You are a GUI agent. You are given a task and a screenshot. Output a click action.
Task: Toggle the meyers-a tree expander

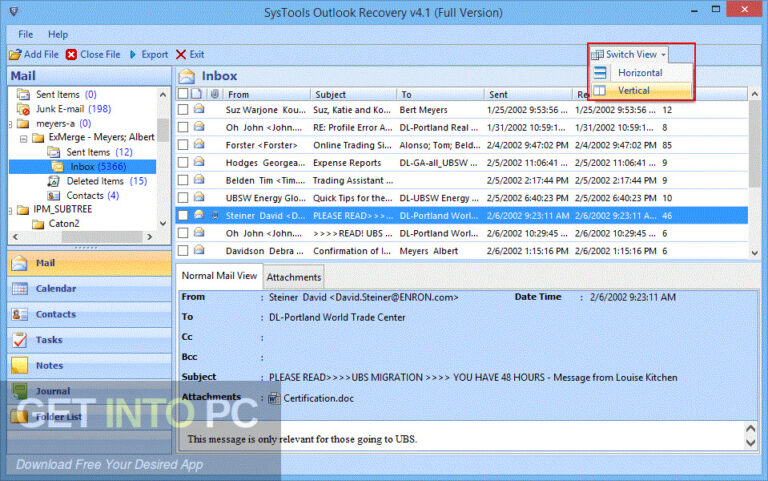[x=10, y=124]
